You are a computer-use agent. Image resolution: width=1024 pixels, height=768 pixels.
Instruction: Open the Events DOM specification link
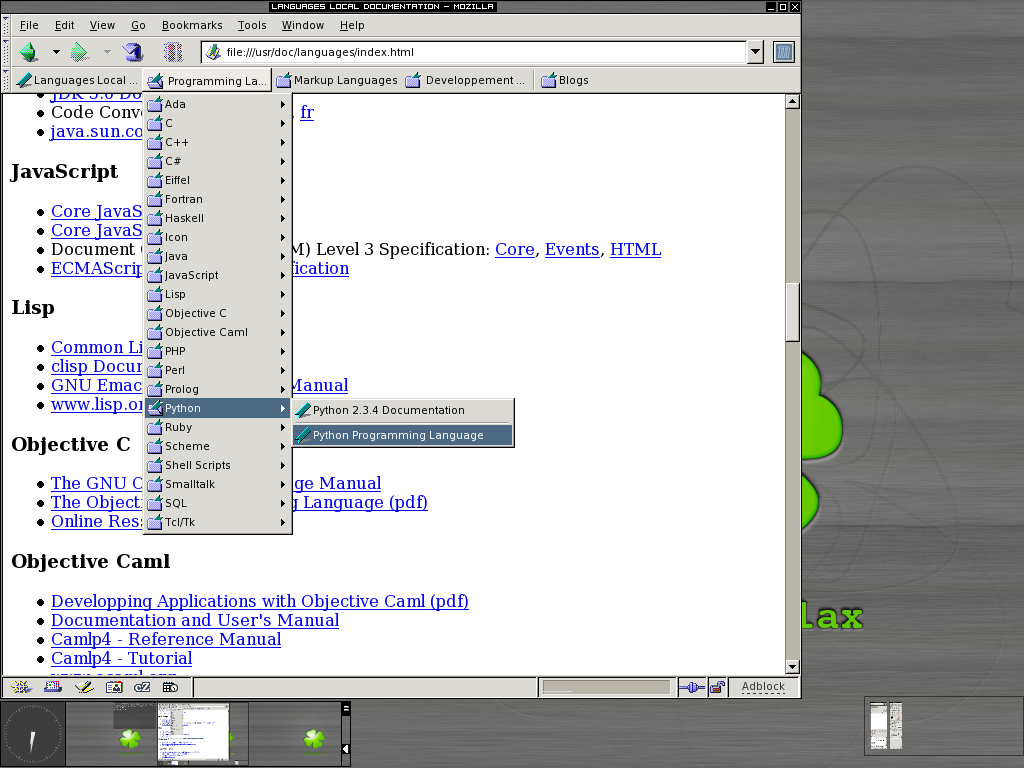point(571,249)
